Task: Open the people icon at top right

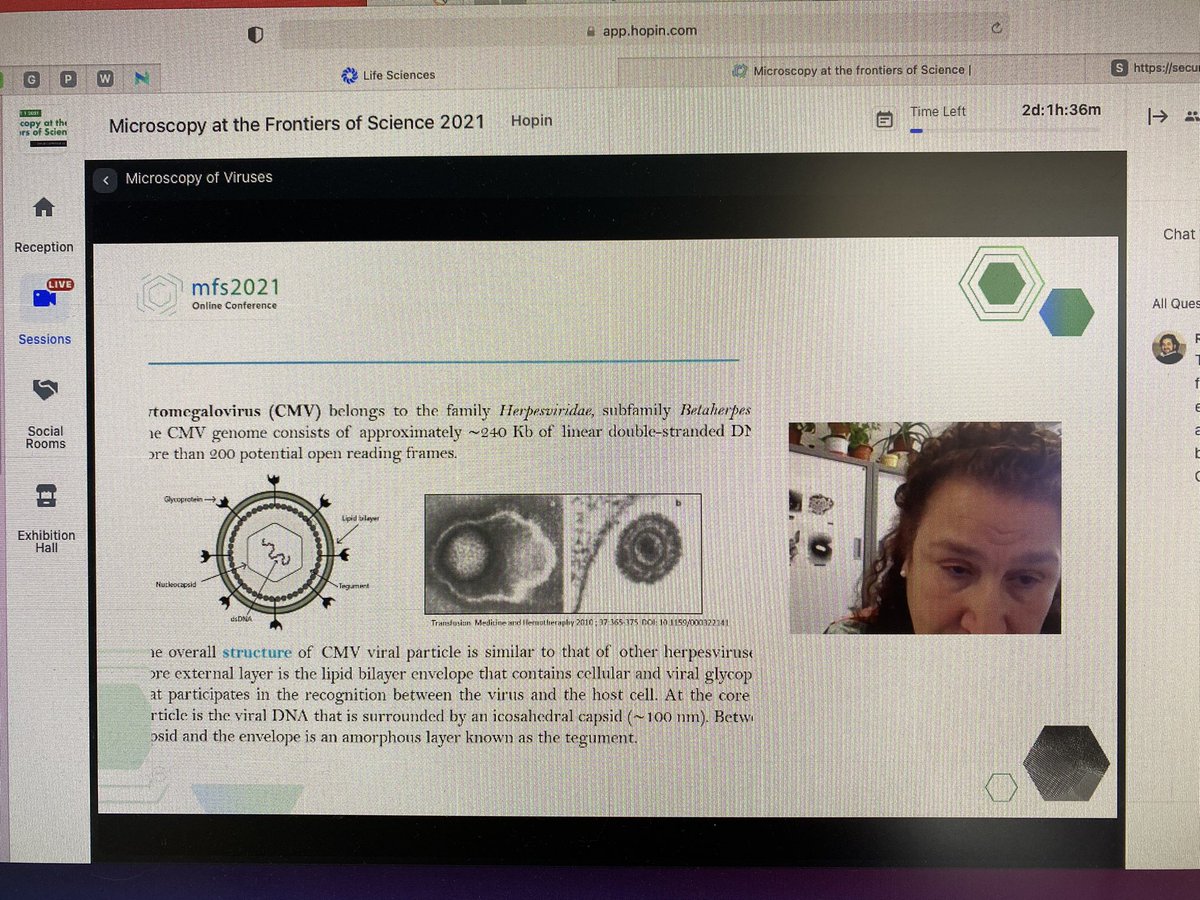Action: pyautogui.click(x=1191, y=117)
